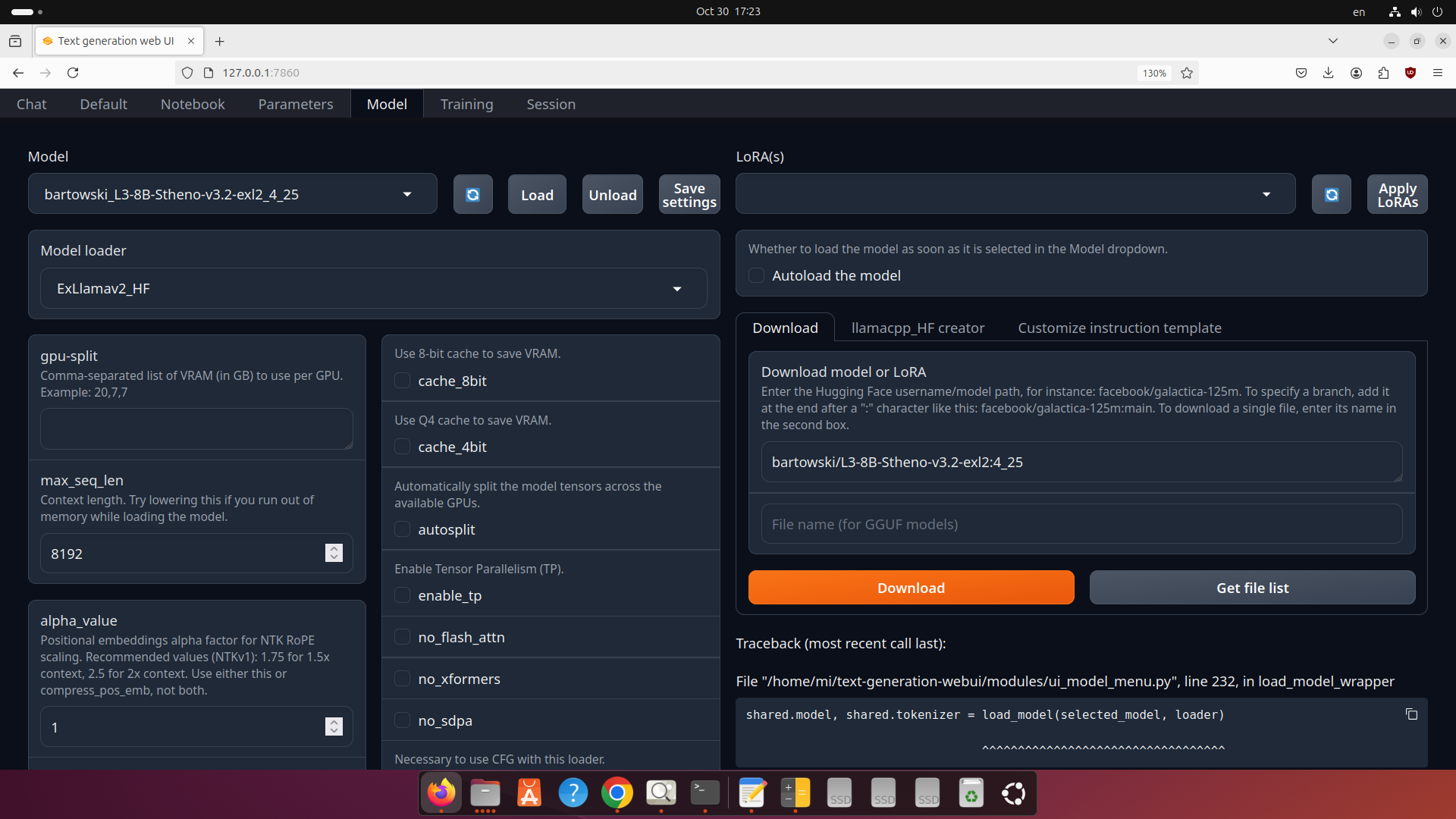Show applications grid in dock
The height and width of the screenshot is (819, 1456).
point(1014,793)
